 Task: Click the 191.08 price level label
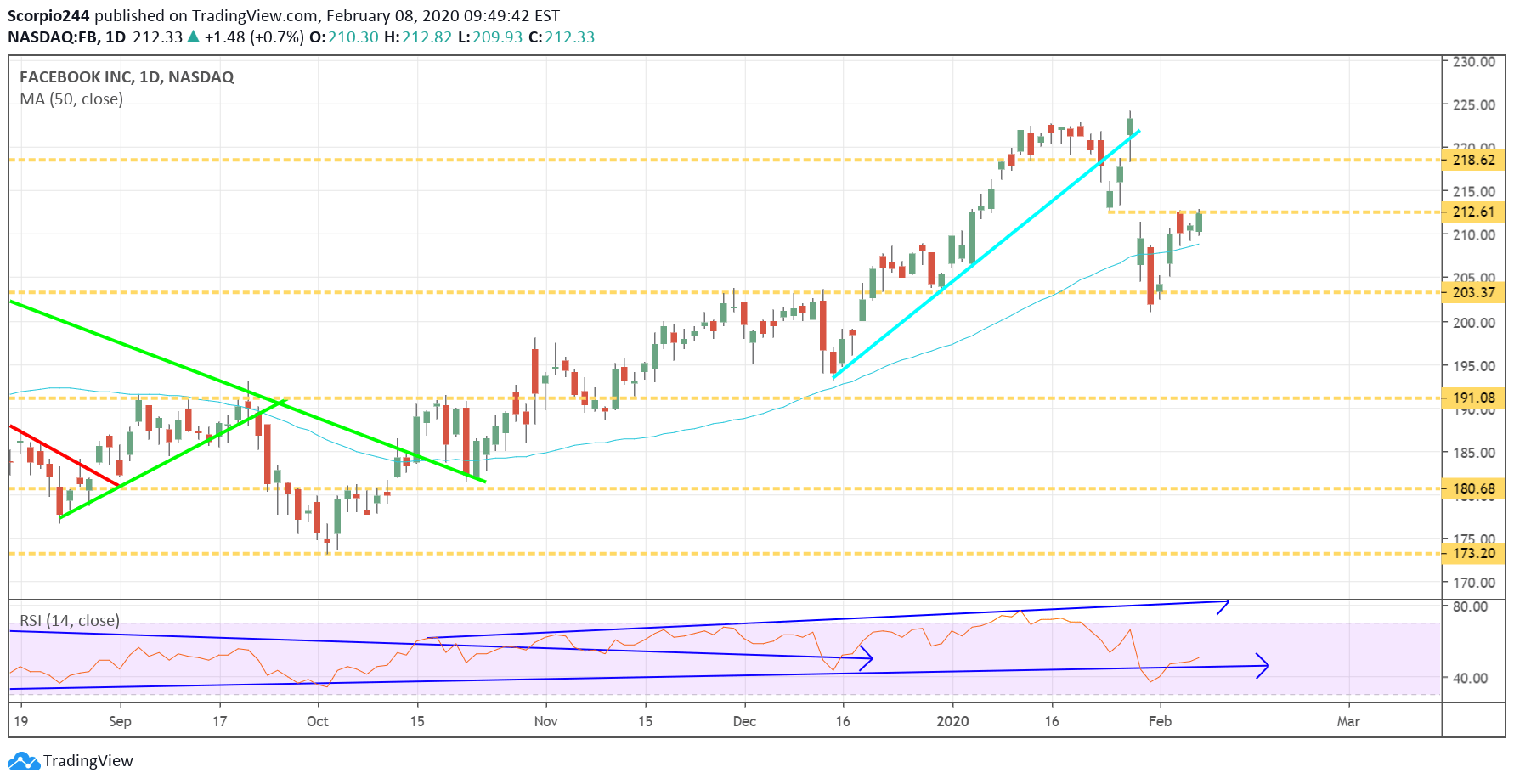coord(1474,398)
